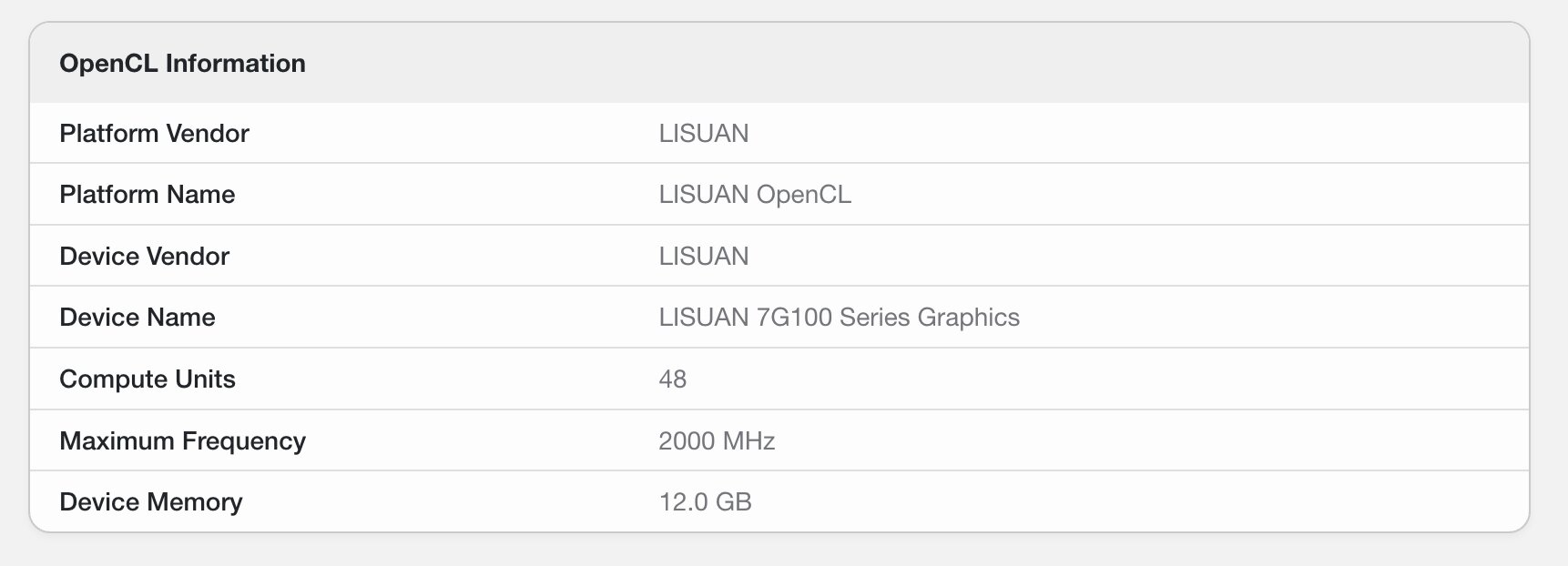Screen dimensions: 1568x566
Task: Click the 48 compute units value
Action: click(x=672, y=379)
